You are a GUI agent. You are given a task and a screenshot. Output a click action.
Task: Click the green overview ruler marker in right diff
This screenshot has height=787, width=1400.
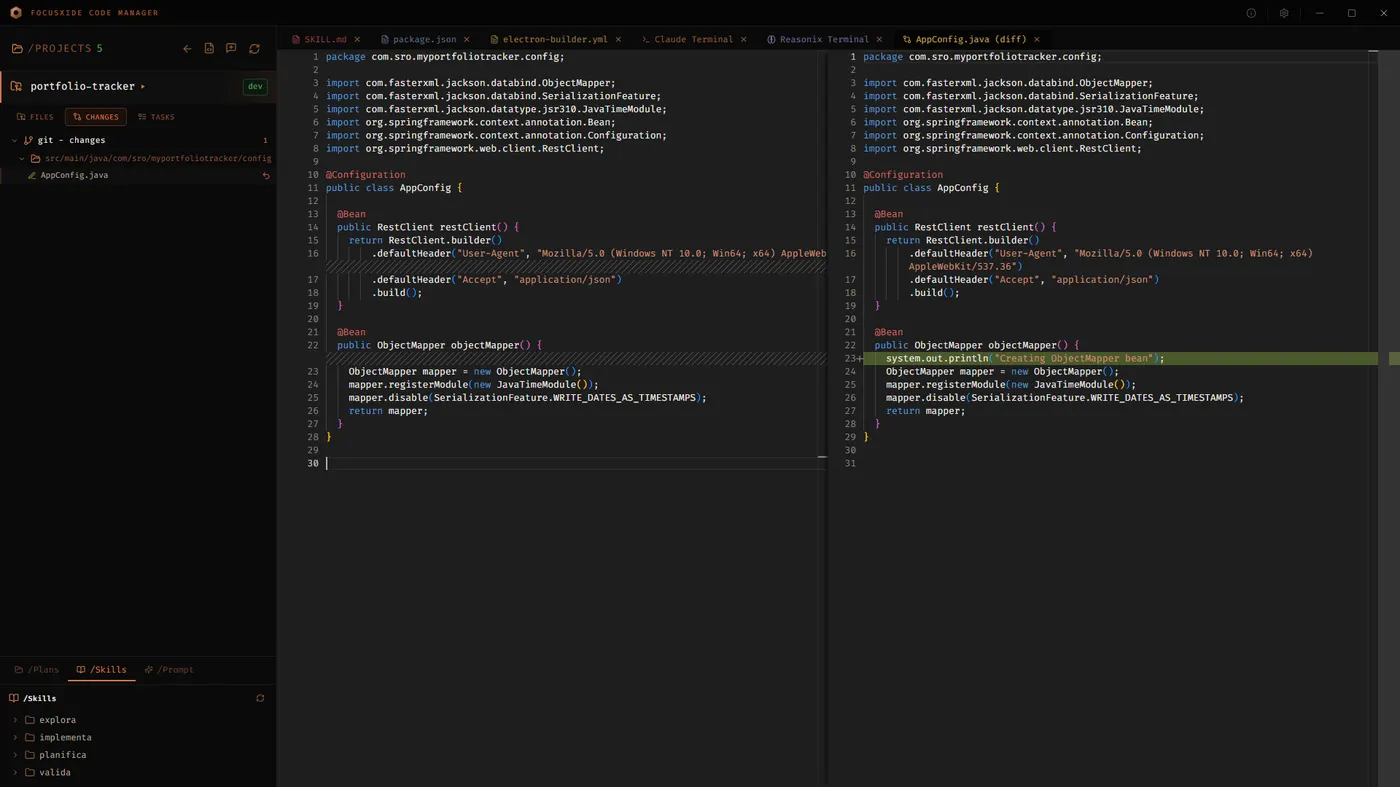pyautogui.click(x=1394, y=358)
